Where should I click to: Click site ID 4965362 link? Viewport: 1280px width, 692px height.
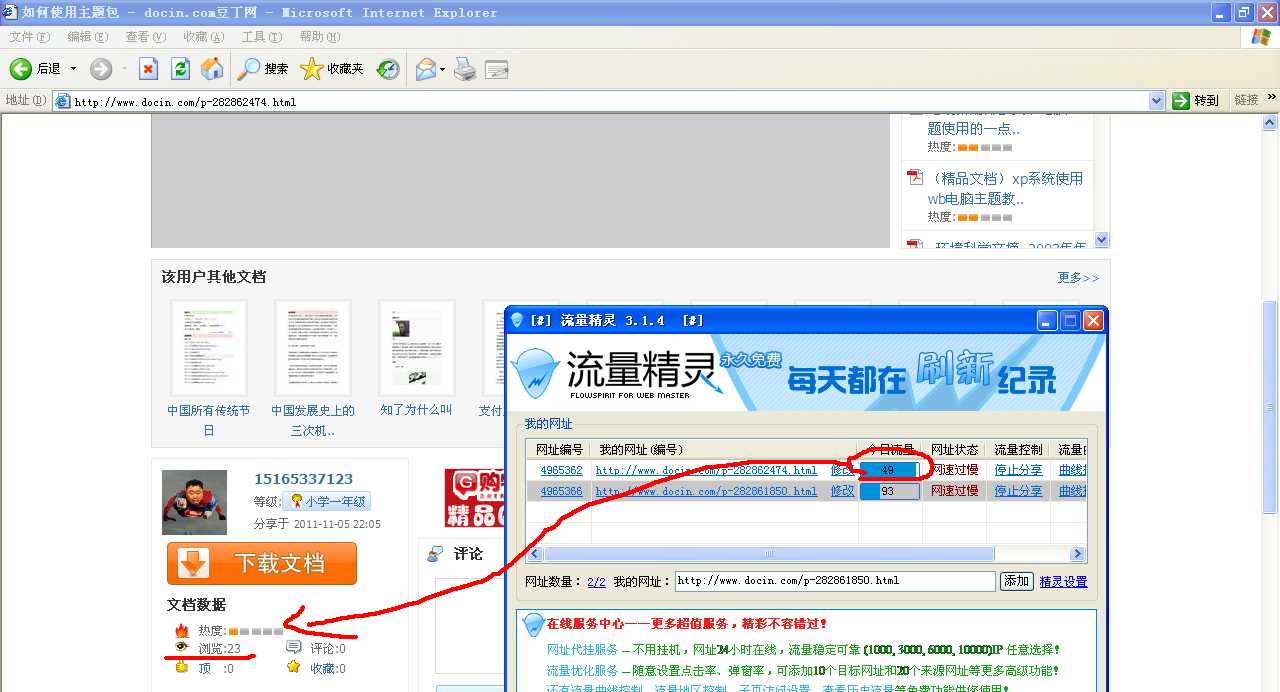561,470
